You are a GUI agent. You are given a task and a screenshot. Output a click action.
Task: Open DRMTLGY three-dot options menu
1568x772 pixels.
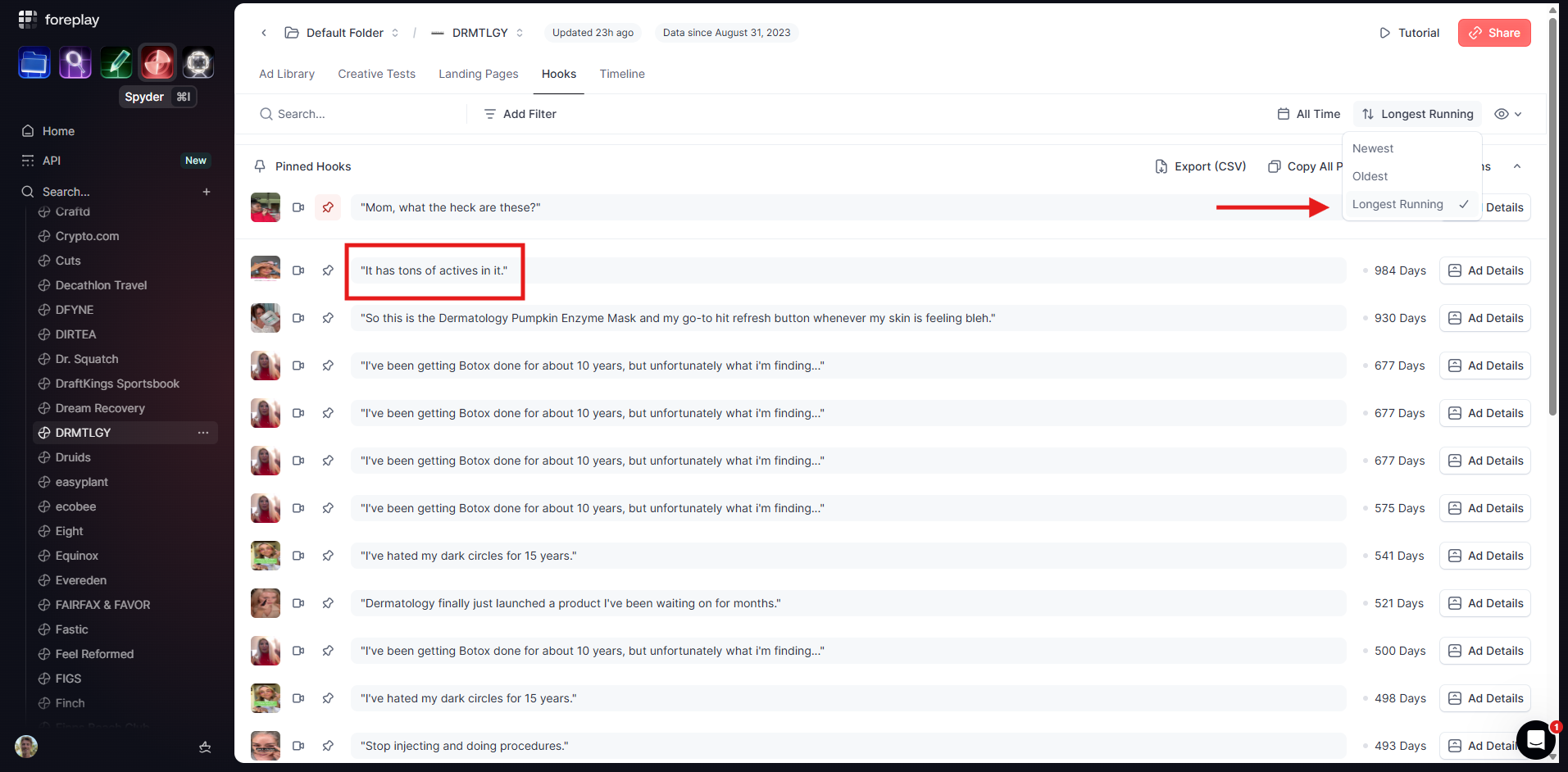203,433
